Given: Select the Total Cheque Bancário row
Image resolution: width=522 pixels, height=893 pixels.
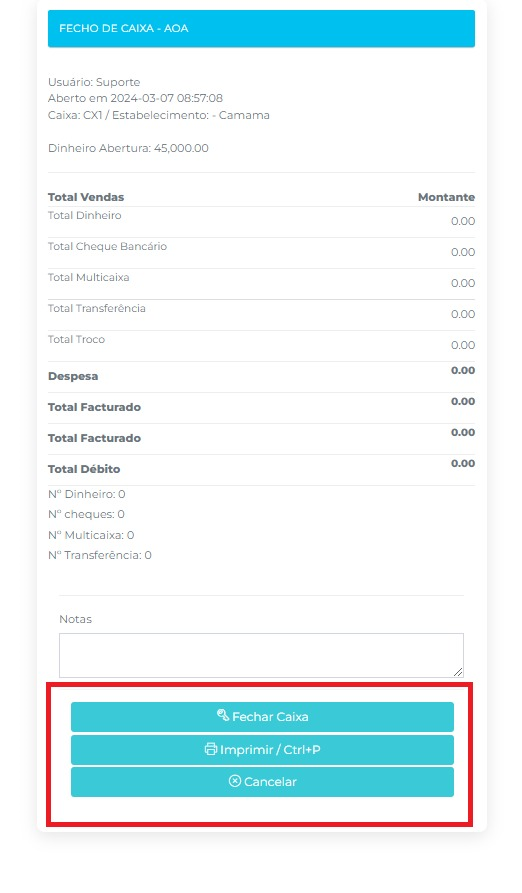Looking at the screenshot, I should tap(261, 253).
